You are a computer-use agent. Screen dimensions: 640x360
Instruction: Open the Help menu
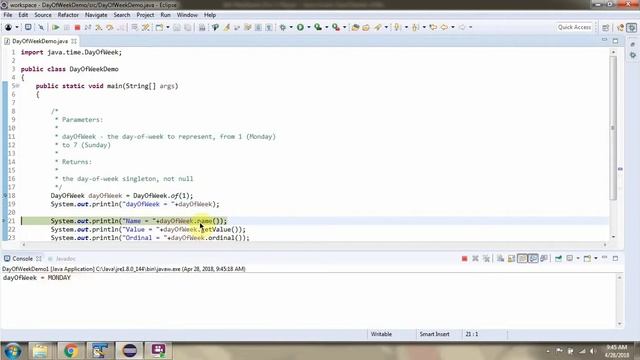click(x=210, y=15)
